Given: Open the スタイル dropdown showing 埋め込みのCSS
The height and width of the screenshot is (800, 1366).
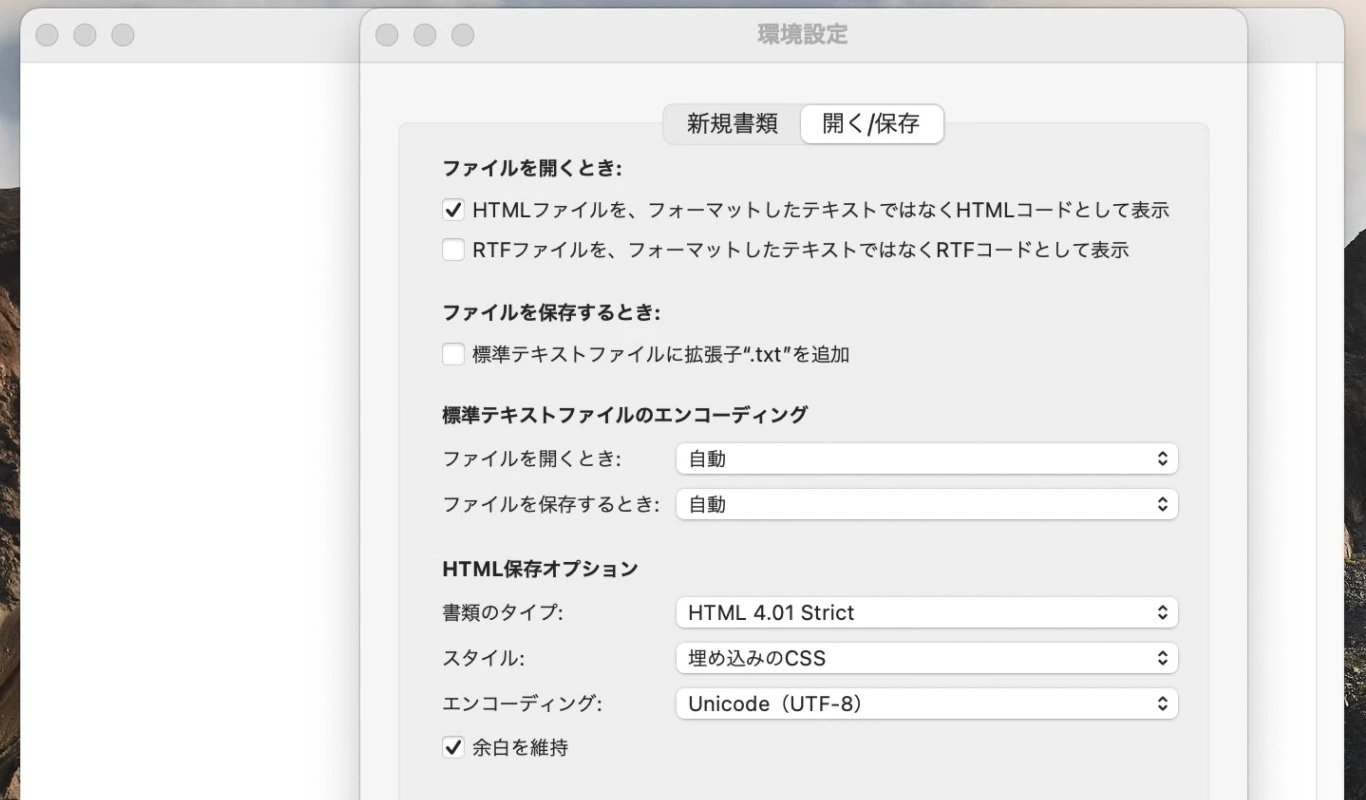Looking at the screenshot, I should click(x=927, y=658).
